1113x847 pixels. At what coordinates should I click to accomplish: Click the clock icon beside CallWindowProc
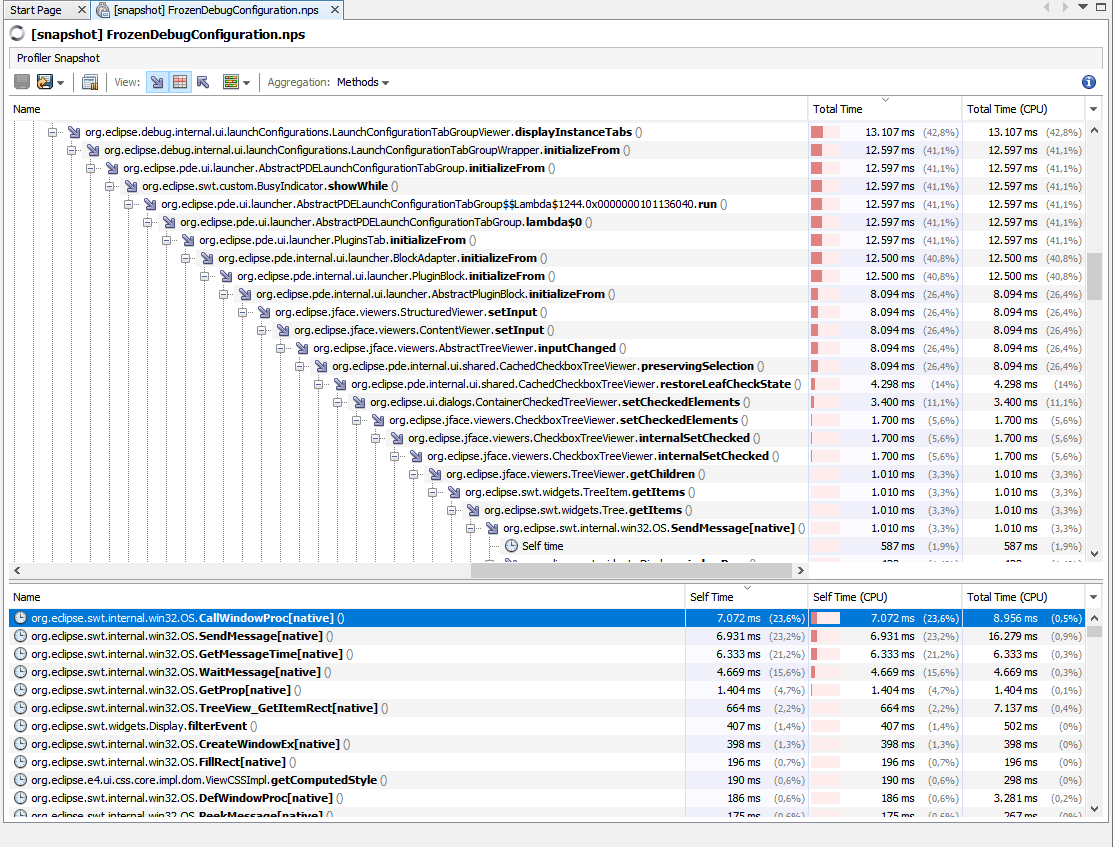click(22, 617)
